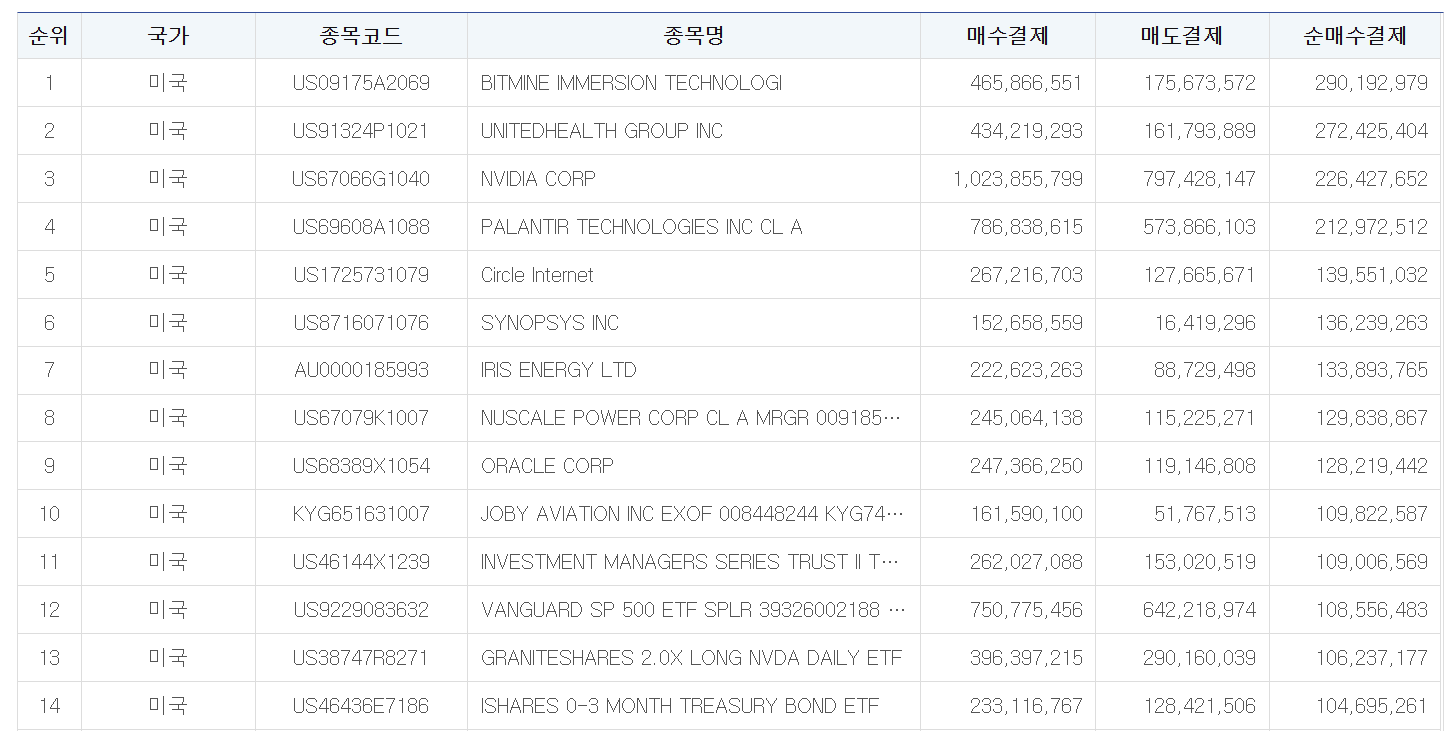The width and height of the screenshot is (1450, 731).
Task: Select BITMINE IMMERSION TECHNOLOGI stock name
Action: pyautogui.click(x=631, y=83)
